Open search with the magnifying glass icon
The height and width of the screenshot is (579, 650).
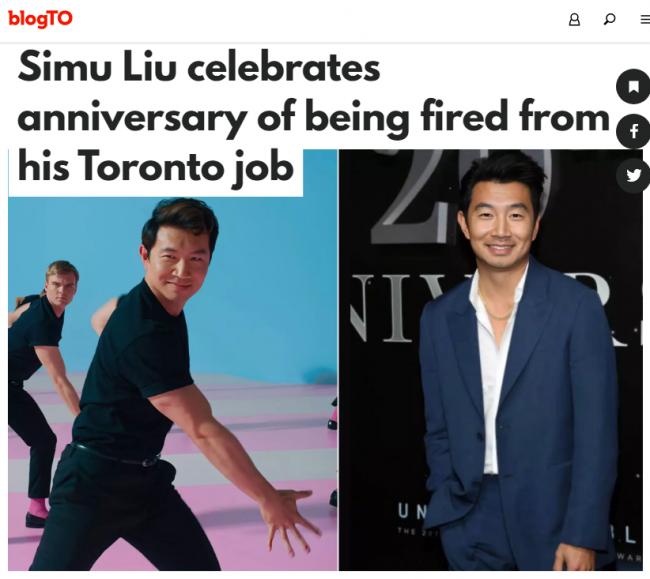point(609,19)
